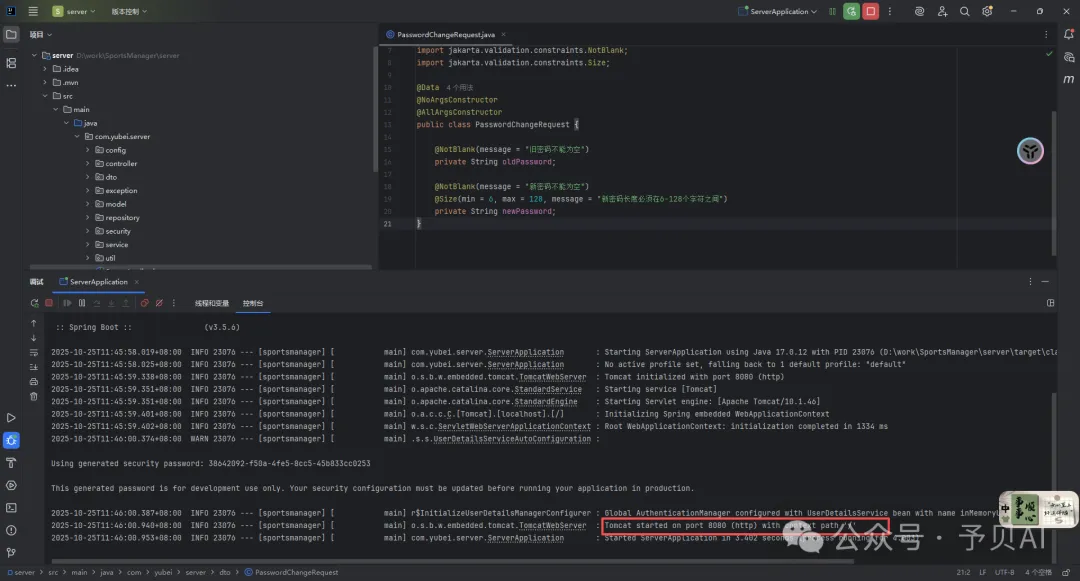The width and height of the screenshot is (1080, 581).
Task: Clear console with trash icon
Action: [x=33, y=397]
